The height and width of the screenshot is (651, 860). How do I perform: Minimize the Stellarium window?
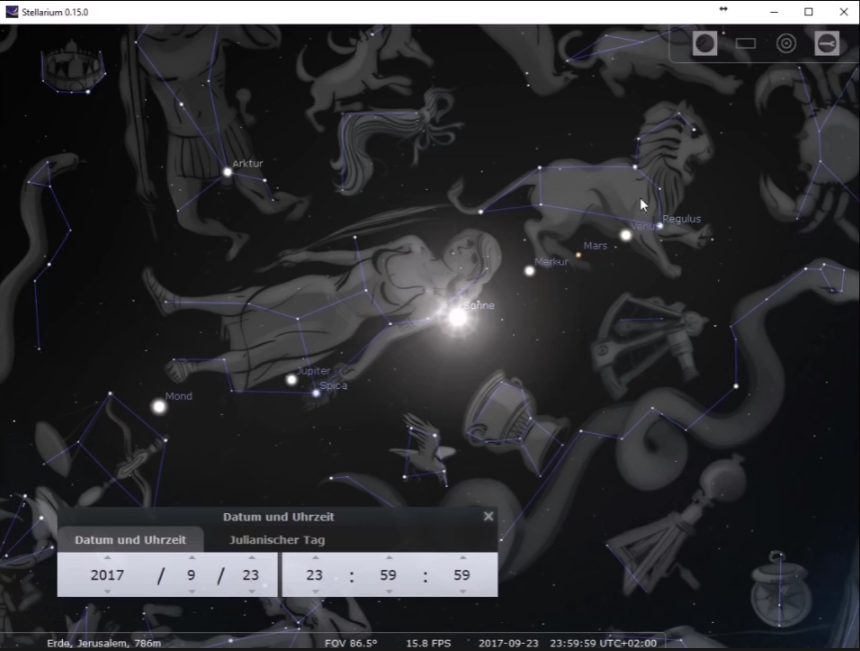pos(774,12)
